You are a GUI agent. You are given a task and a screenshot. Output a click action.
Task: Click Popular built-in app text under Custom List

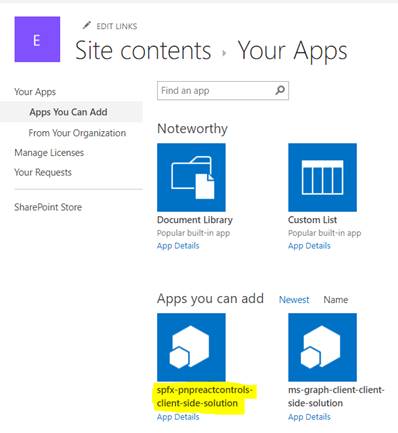(x=325, y=233)
